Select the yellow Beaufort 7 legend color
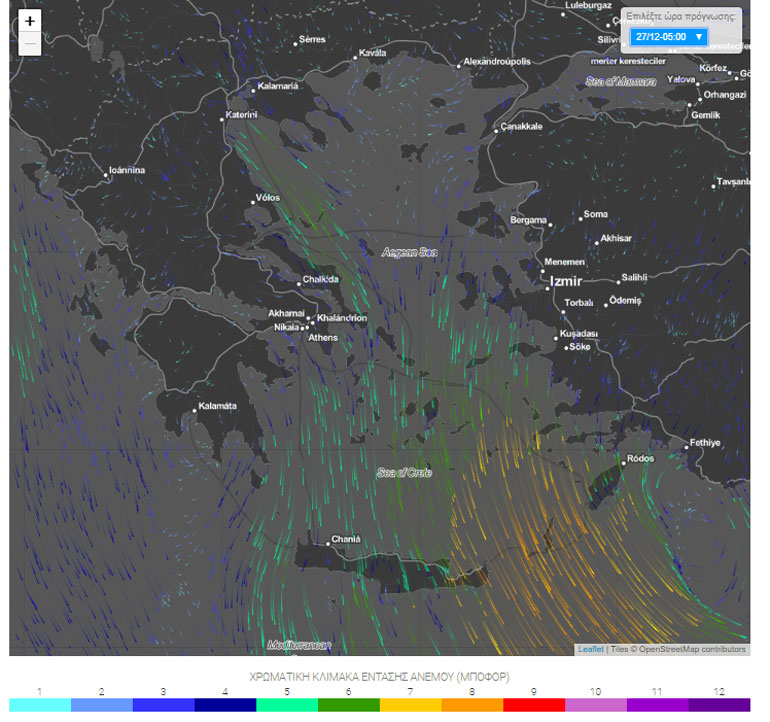Image resolution: width=770 pixels, height=722 pixels. pos(410,705)
